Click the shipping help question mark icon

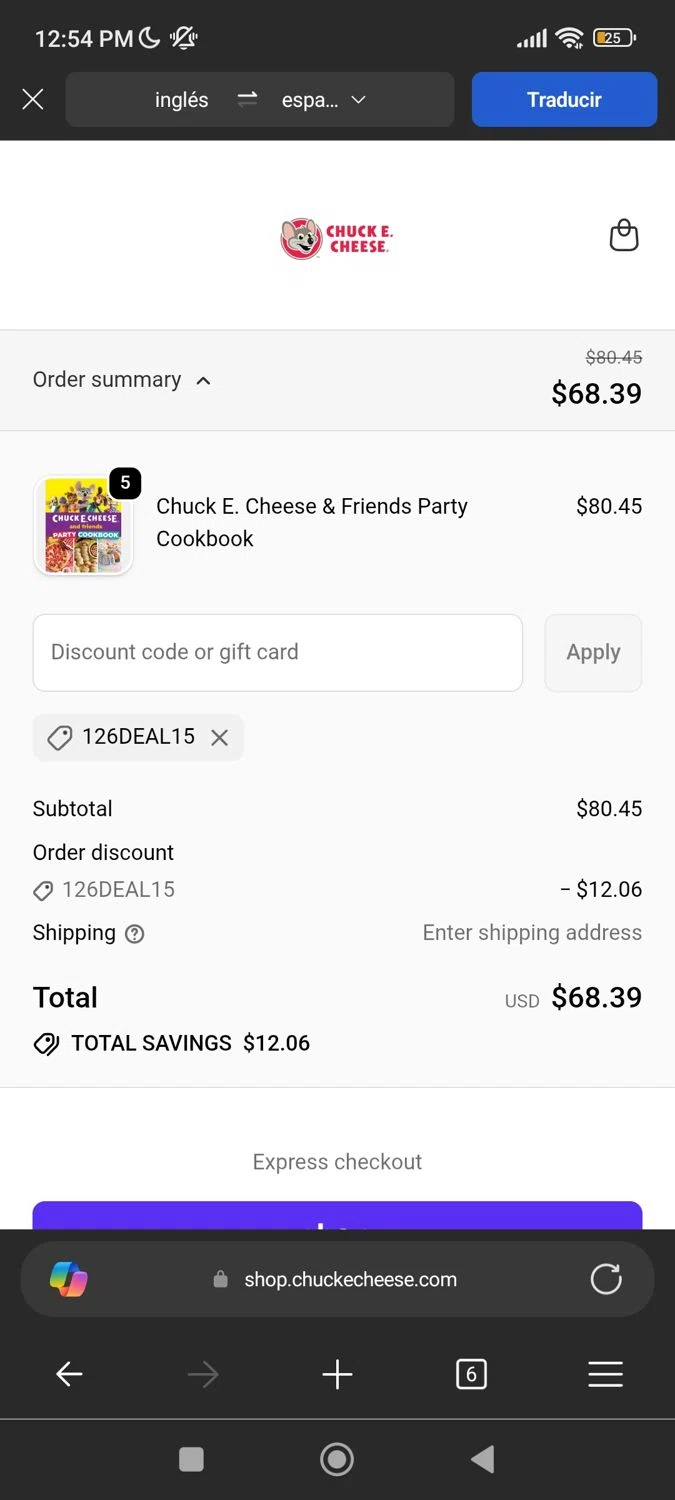[x=134, y=934]
